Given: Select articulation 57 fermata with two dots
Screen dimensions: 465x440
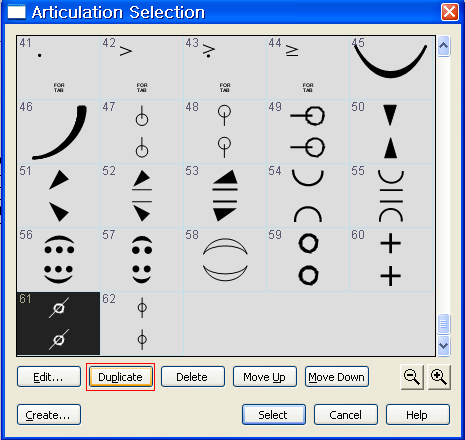Looking at the screenshot, I should (x=142, y=260).
